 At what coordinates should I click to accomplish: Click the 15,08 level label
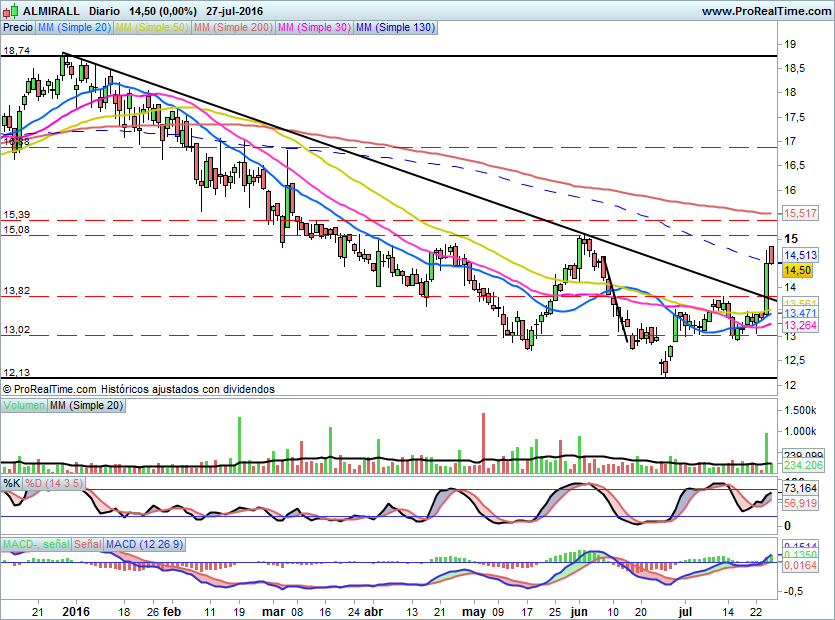(x=17, y=230)
